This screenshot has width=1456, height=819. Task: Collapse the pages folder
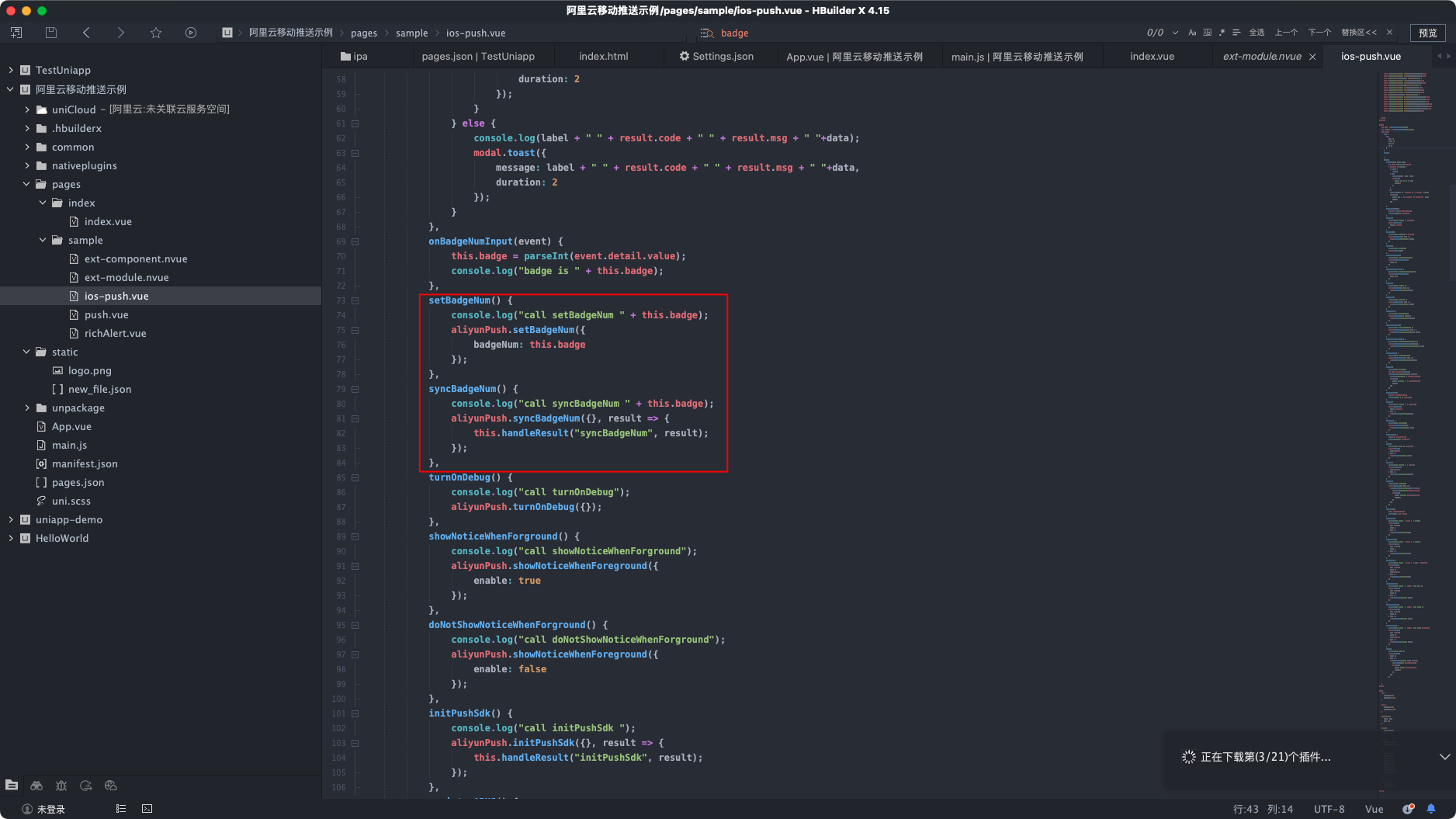point(27,184)
